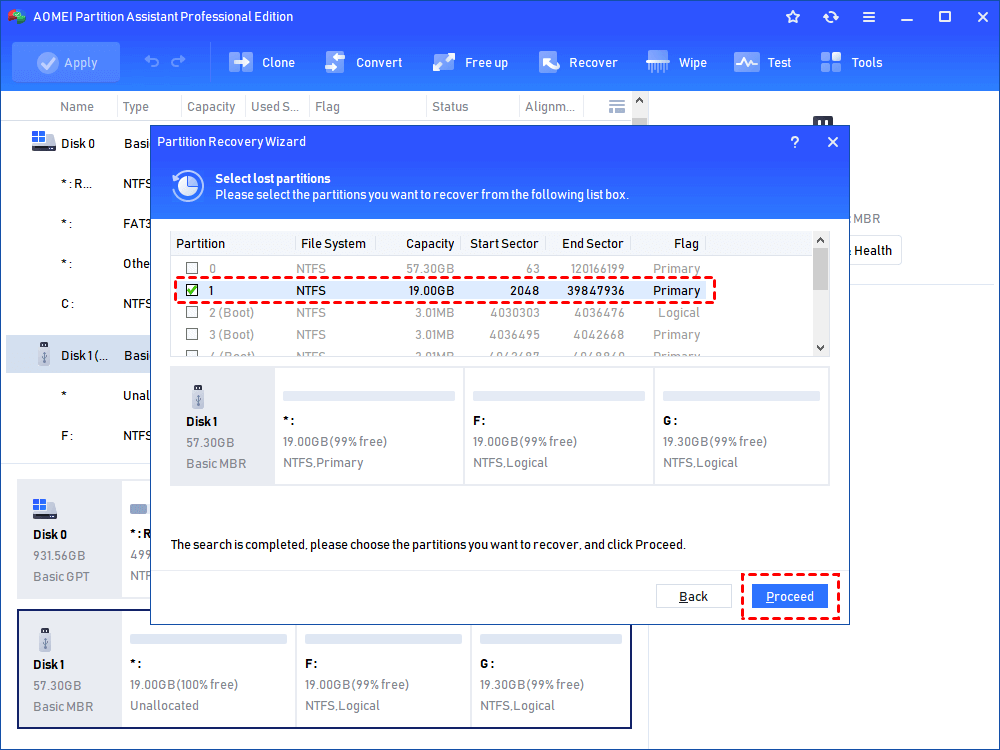
Task: Check partition 2 (Boot) Logical checkbox
Action: coord(192,312)
